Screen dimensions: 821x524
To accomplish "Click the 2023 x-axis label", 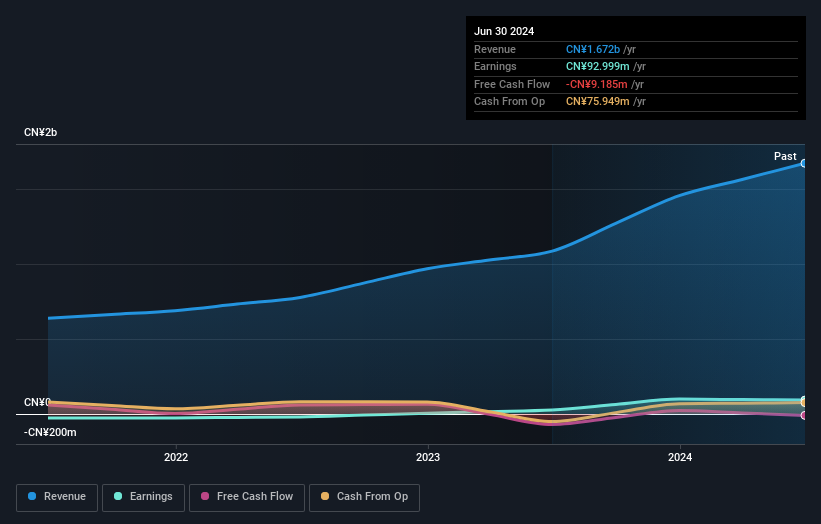I will tap(428, 457).
